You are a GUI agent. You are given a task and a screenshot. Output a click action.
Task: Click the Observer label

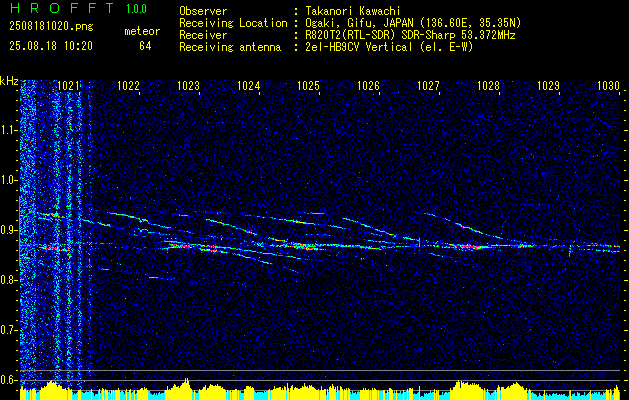(x=203, y=11)
